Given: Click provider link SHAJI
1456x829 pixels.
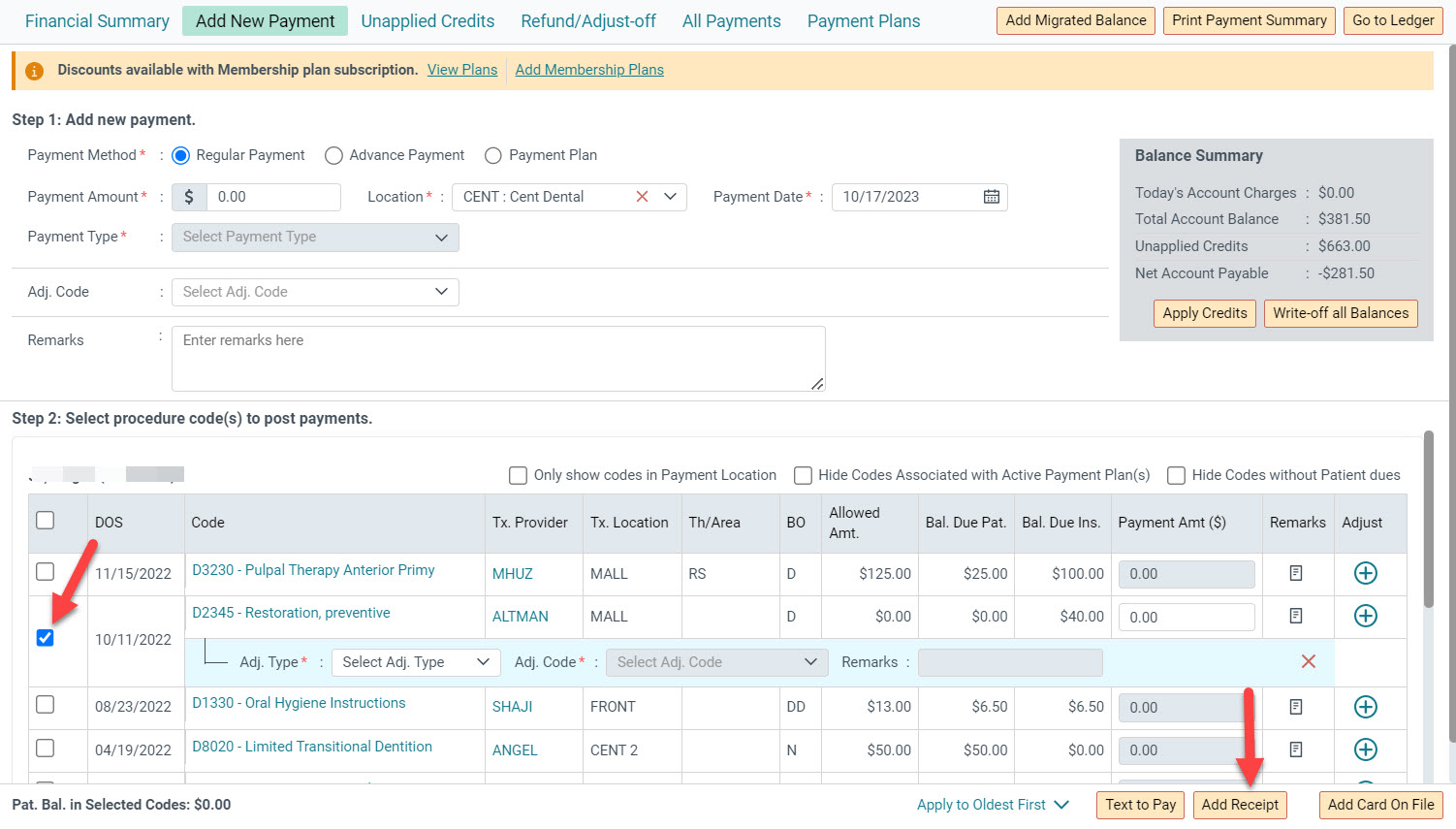Looking at the screenshot, I should 513,707.
